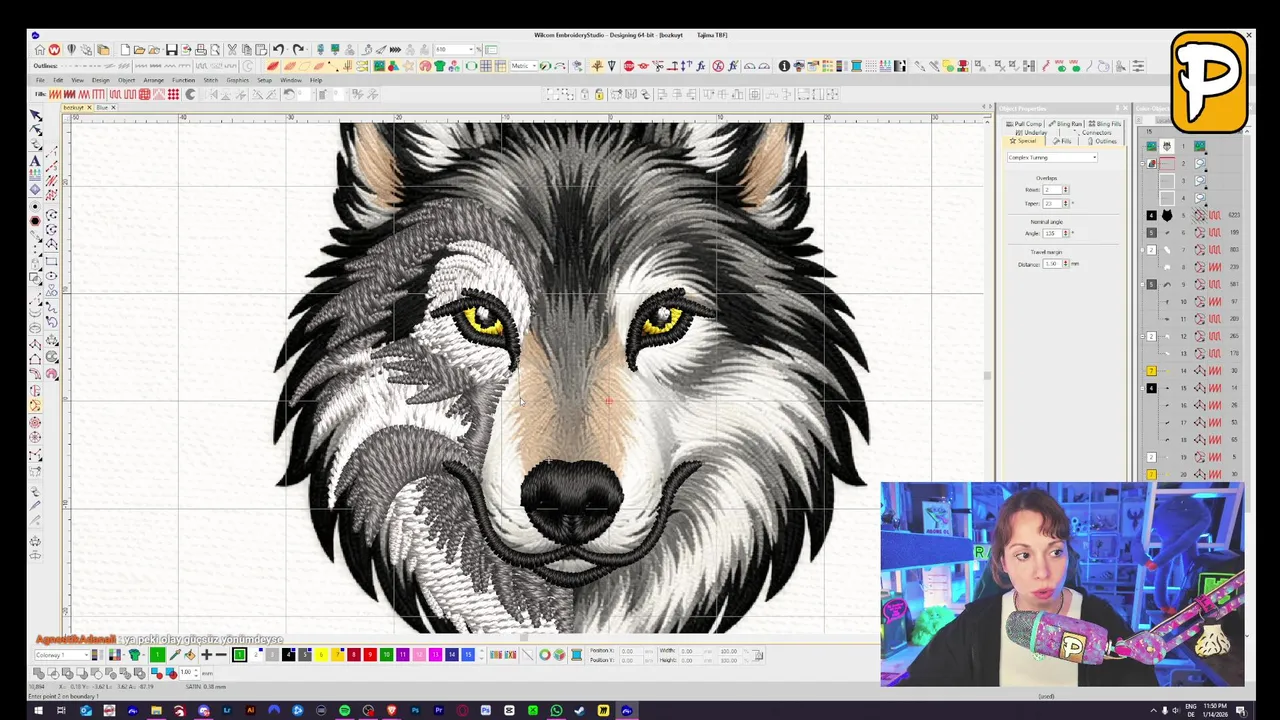Click the 6223 stitch count in row 5
Image resolution: width=1280 pixels, height=720 pixels.
coord(1235,215)
